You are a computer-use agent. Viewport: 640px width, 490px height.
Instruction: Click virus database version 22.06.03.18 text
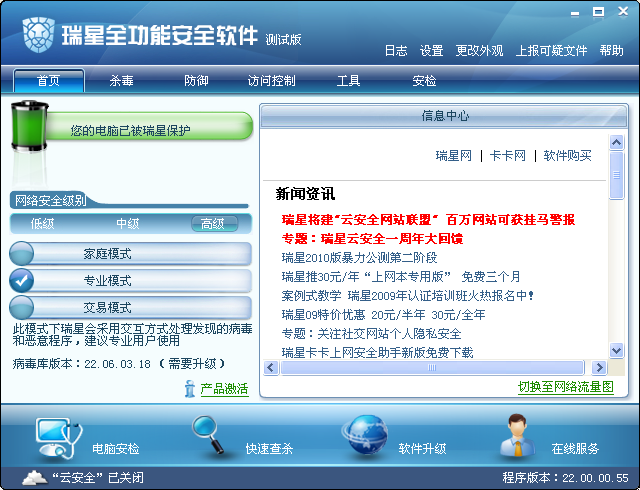click(118, 364)
